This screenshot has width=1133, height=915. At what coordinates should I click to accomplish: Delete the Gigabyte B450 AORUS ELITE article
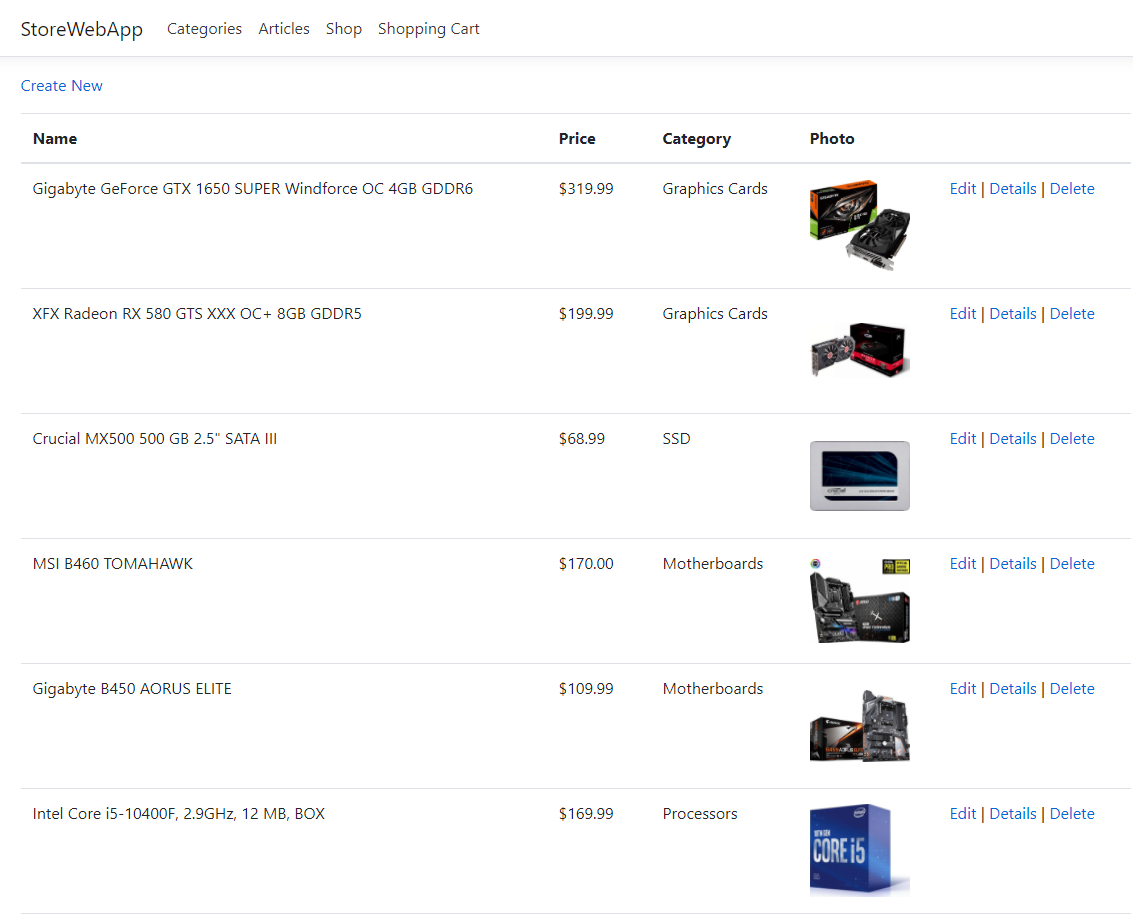(1072, 689)
